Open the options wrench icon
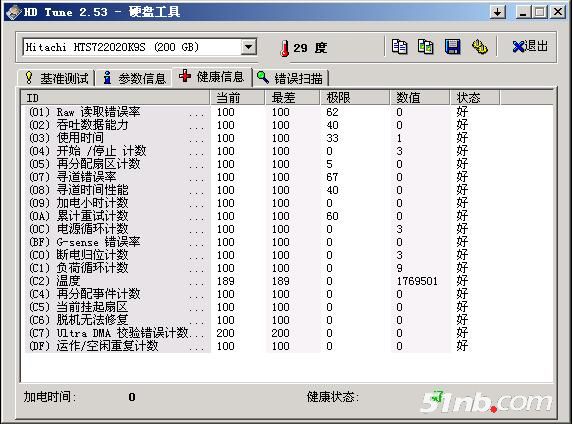 (x=479, y=47)
